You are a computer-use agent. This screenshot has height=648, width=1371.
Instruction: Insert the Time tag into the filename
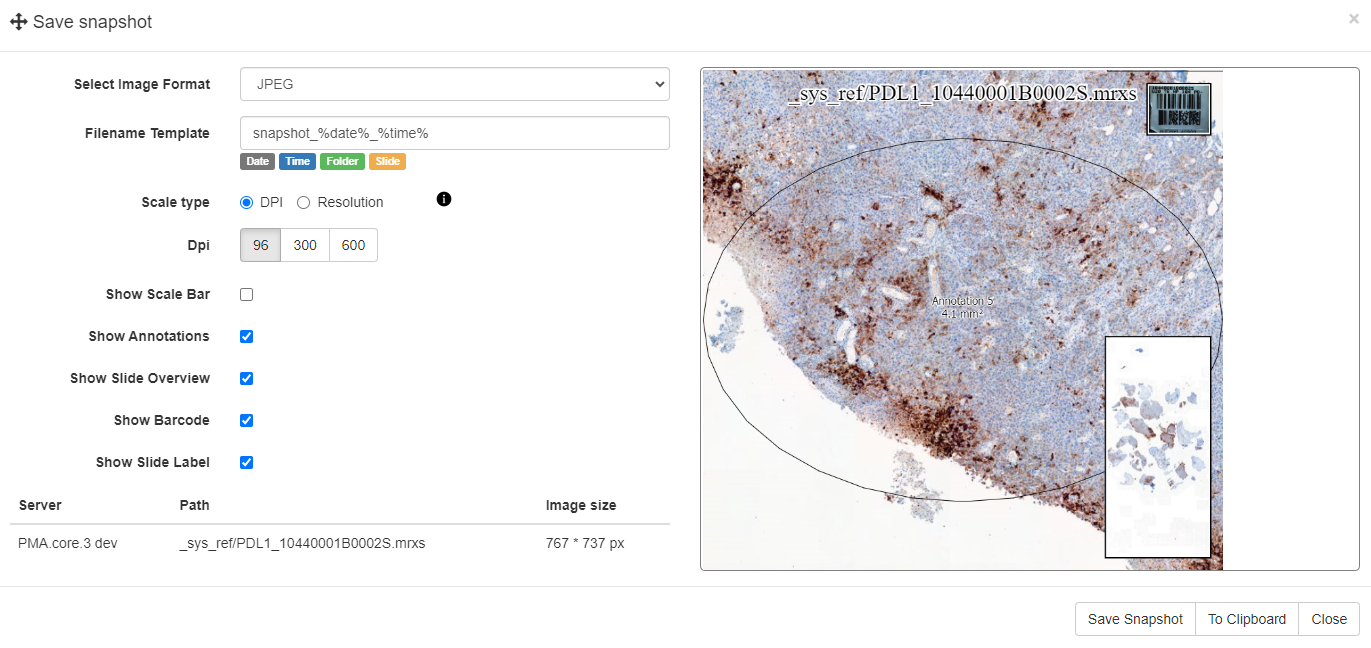coord(297,161)
